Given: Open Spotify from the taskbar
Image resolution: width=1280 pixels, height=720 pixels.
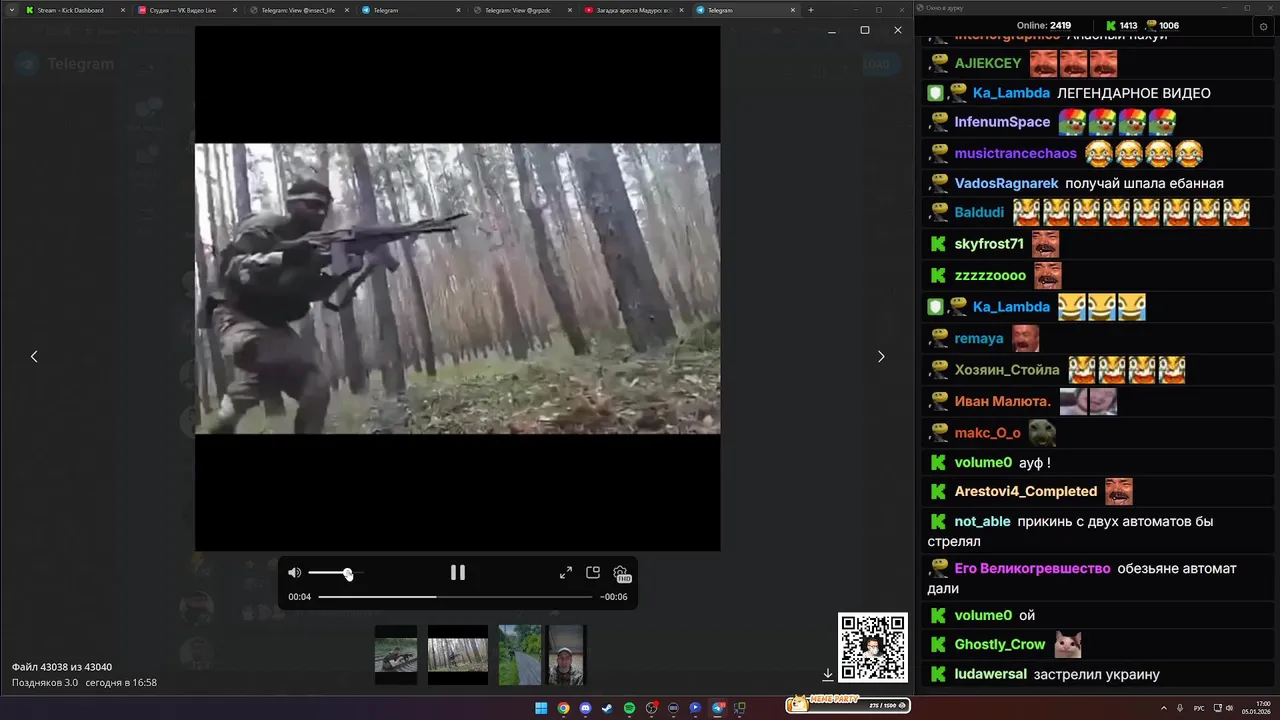Looking at the screenshot, I should (x=629, y=708).
